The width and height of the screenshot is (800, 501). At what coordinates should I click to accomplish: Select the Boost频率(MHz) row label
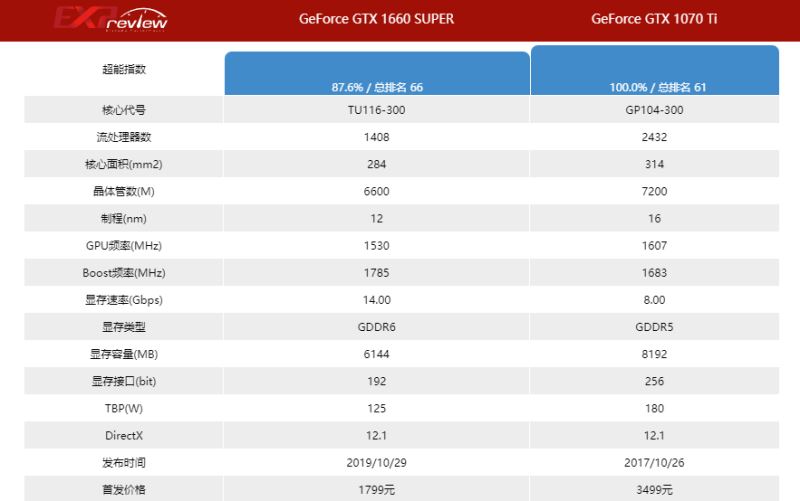click(x=124, y=272)
